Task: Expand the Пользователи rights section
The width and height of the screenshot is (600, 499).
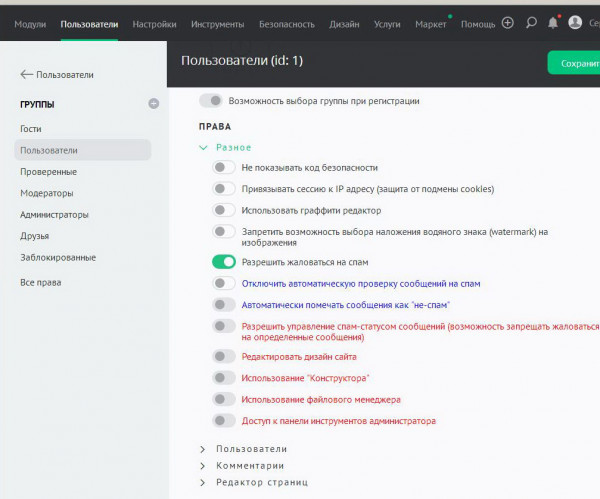Action: click(204, 449)
